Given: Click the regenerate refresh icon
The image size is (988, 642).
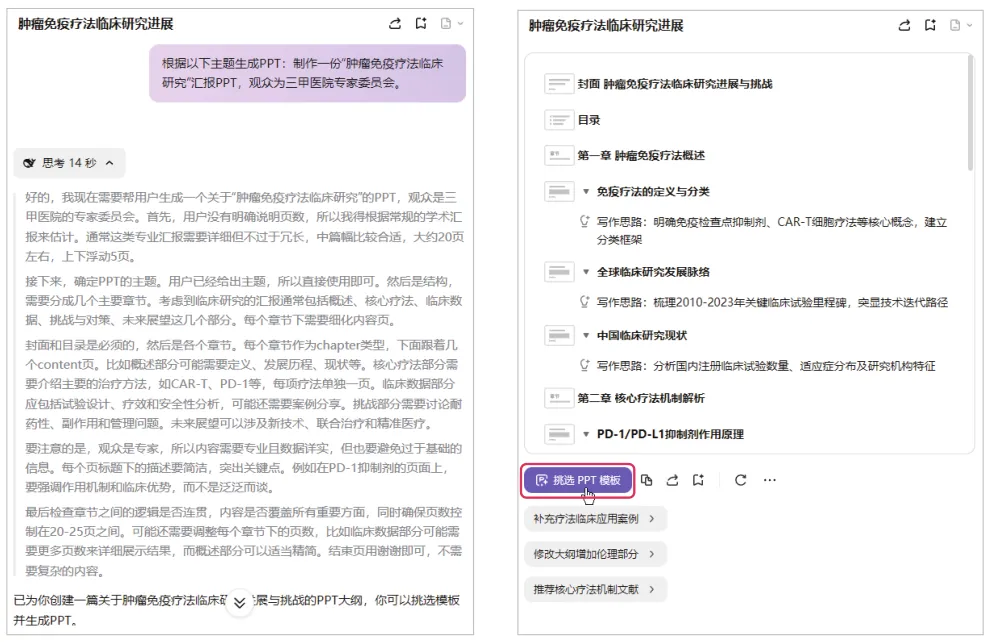Looking at the screenshot, I should (x=740, y=480).
